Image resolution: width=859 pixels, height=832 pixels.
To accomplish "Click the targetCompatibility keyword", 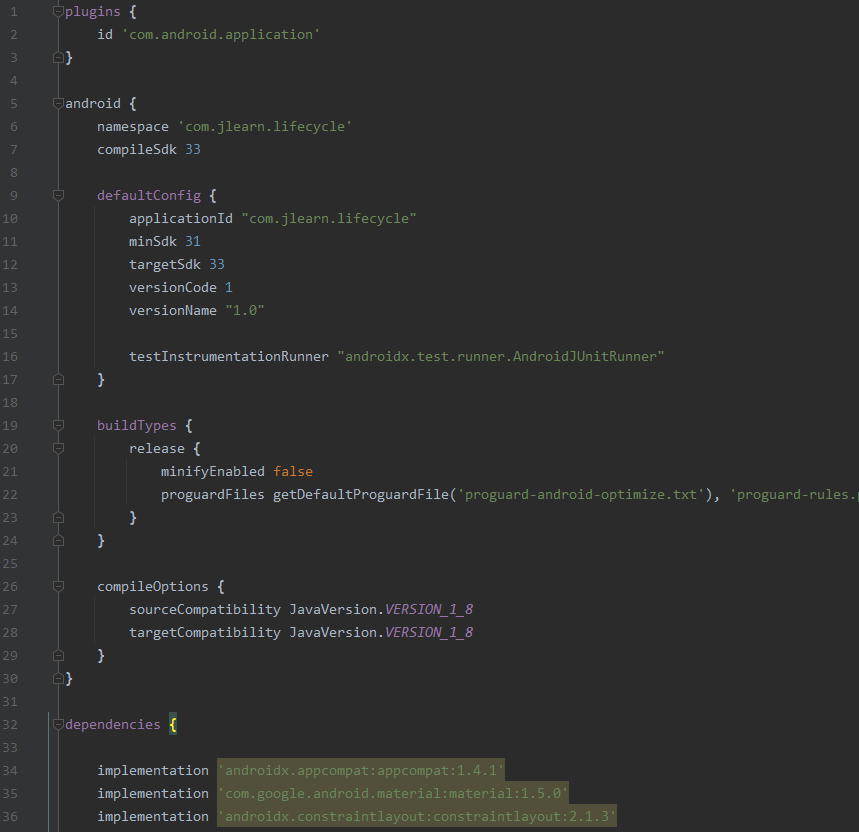I will [x=205, y=633].
